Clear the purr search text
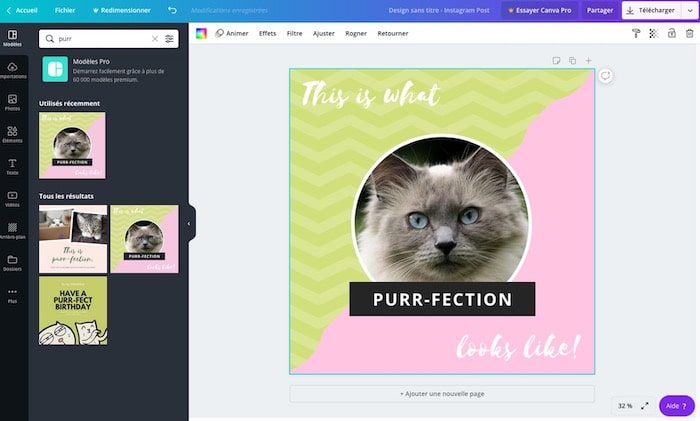 coord(154,39)
